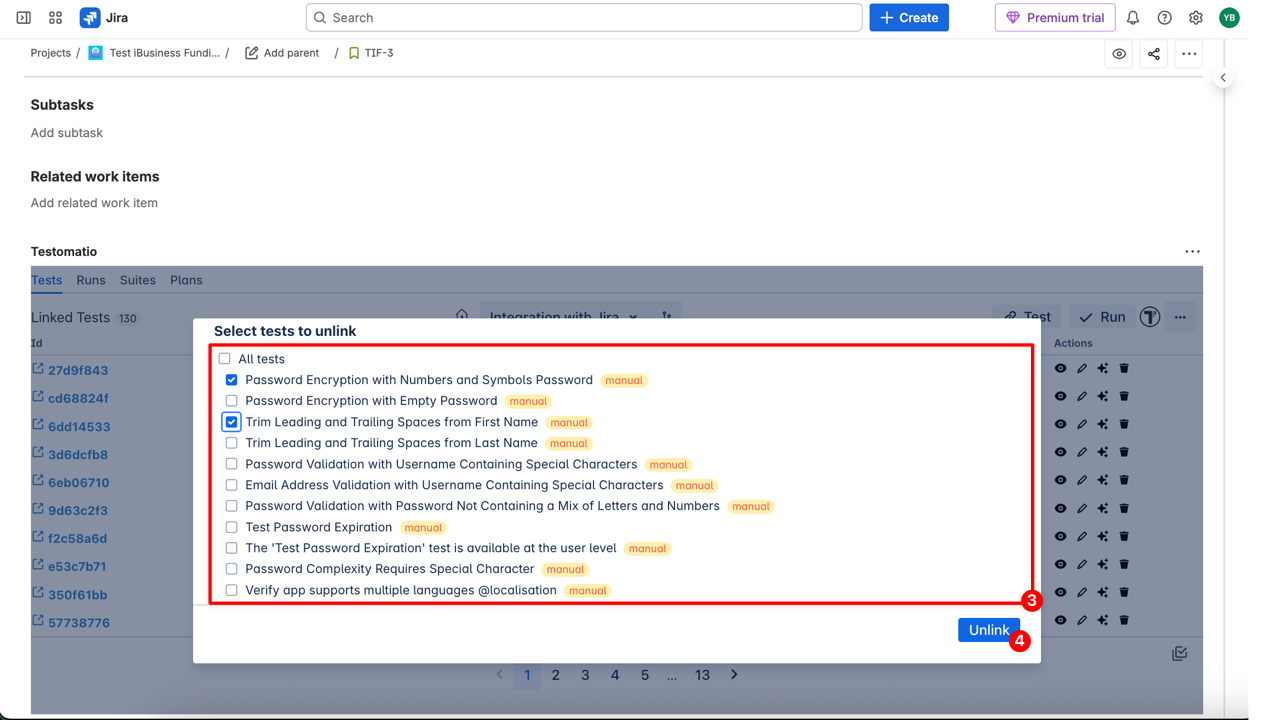This screenshot has width=1280, height=720.
Task: Select the Test Password Expiration checkbox
Action: tap(231, 527)
